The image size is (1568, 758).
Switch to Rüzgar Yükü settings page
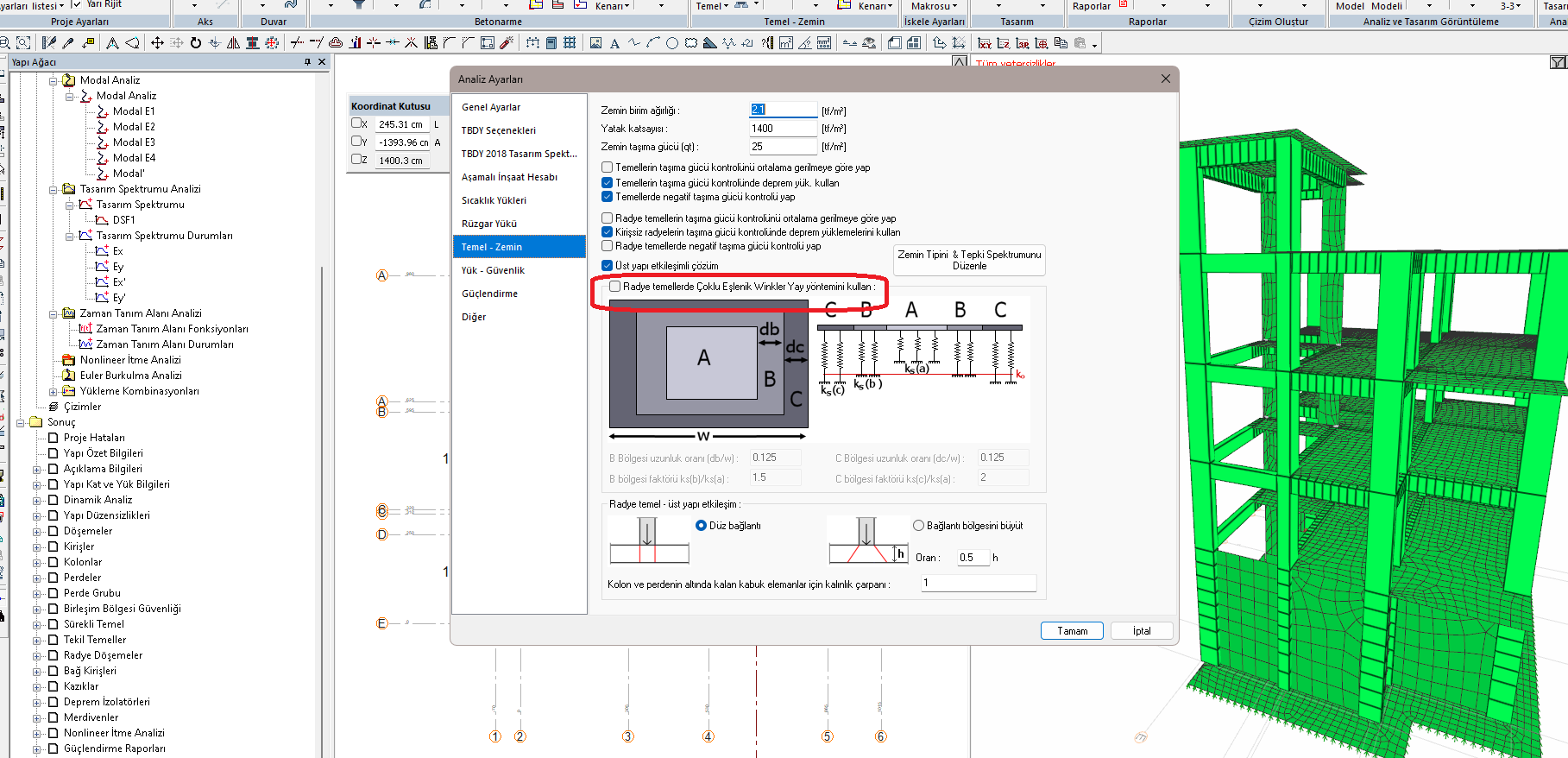[x=489, y=224]
